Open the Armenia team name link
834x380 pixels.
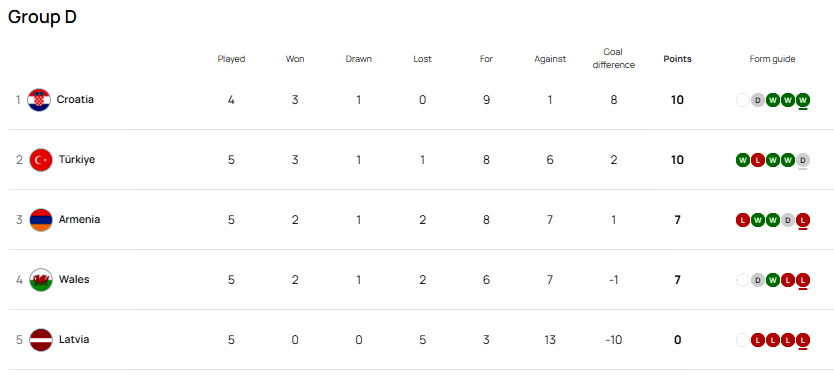coord(79,220)
